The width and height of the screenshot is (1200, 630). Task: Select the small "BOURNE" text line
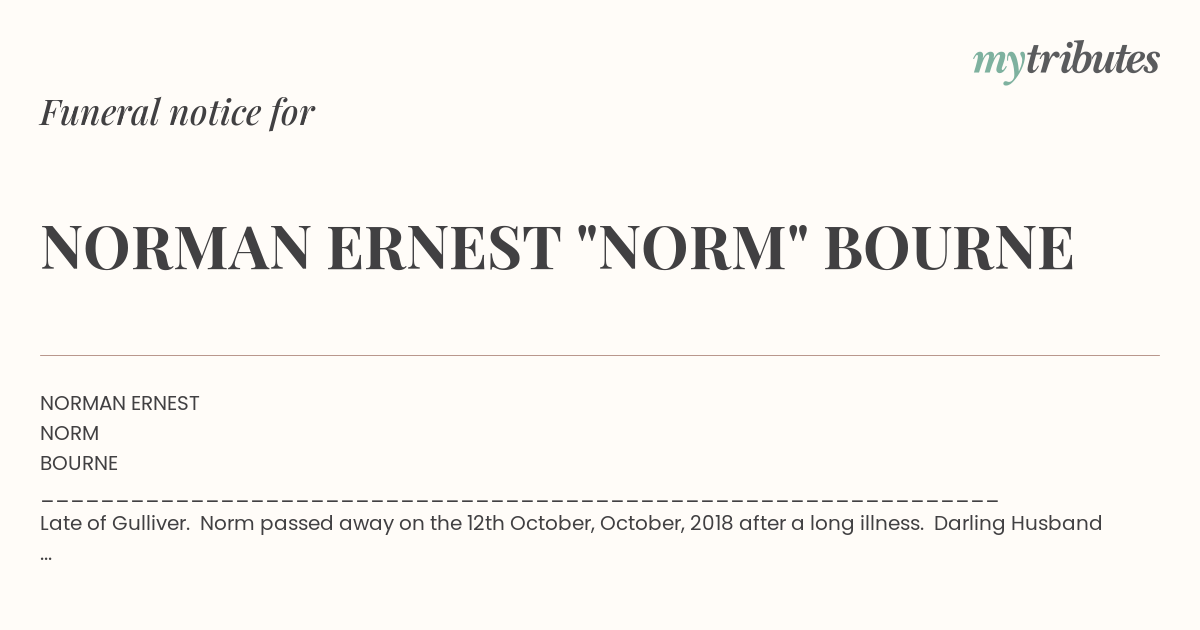(79, 463)
